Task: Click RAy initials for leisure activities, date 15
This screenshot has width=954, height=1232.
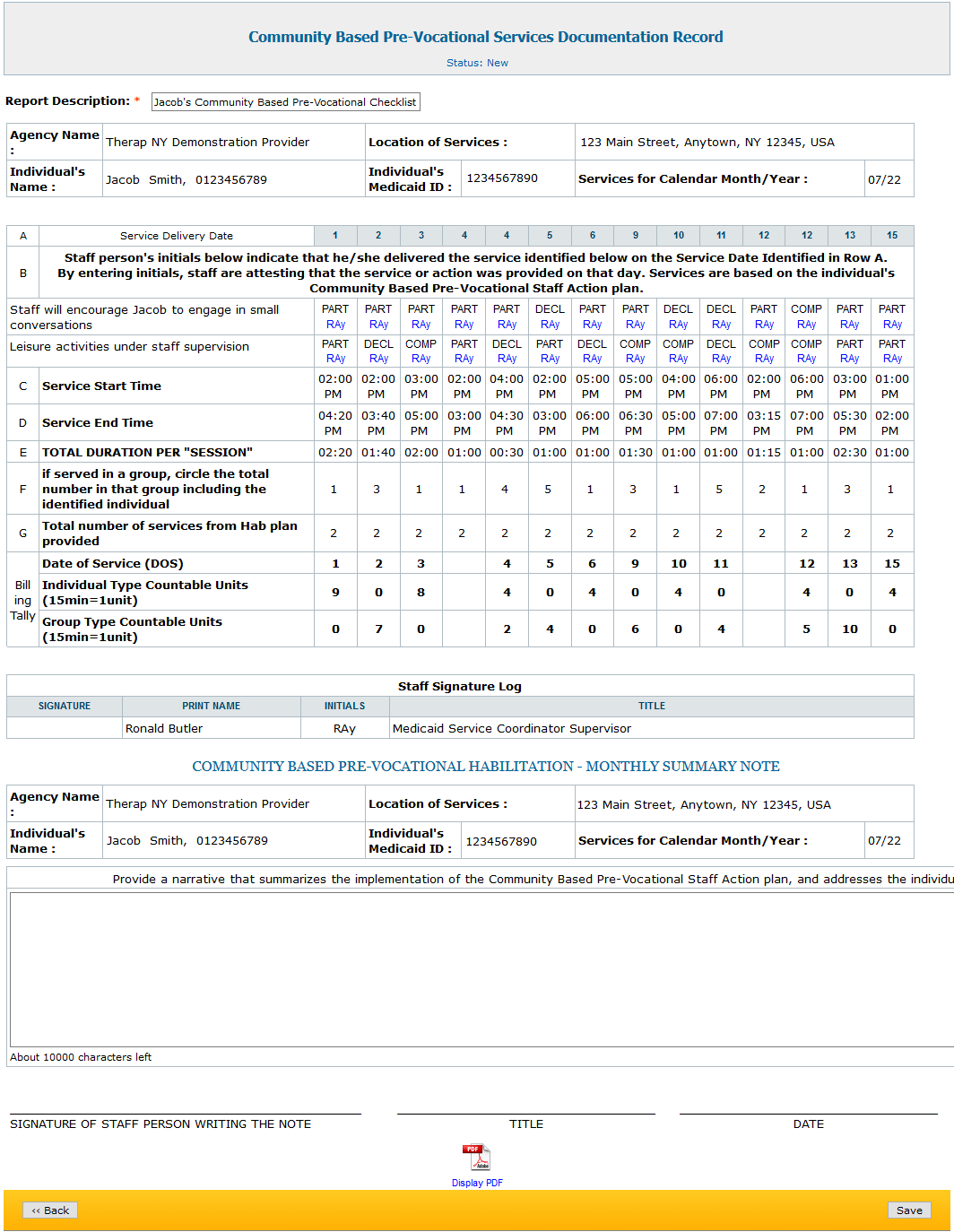Action: (x=892, y=359)
